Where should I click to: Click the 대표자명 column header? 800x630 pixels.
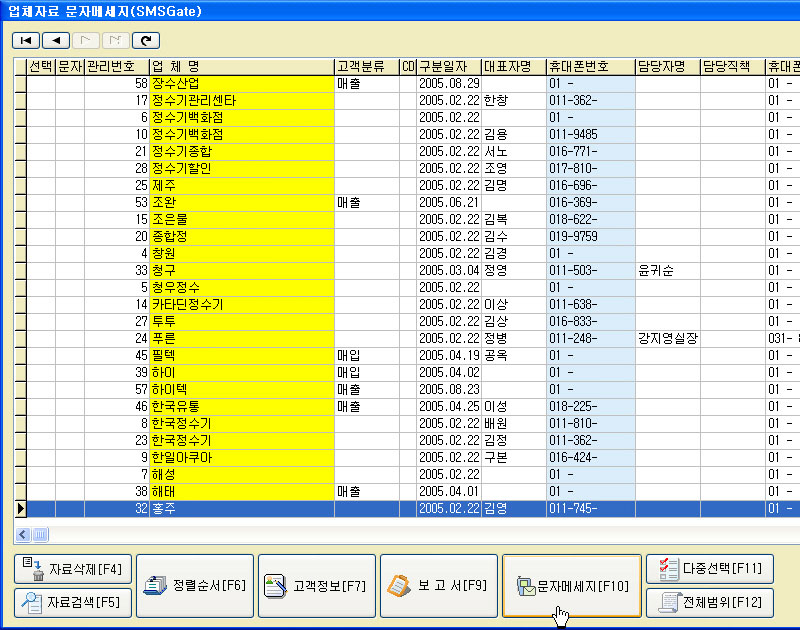pos(514,66)
